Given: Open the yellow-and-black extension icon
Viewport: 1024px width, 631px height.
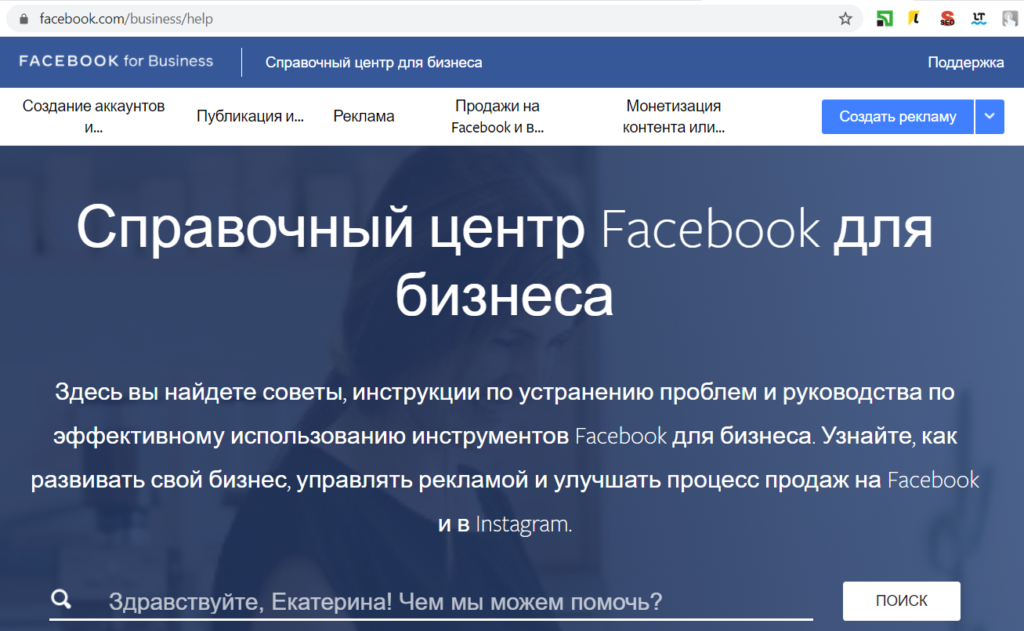Looking at the screenshot, I should pyautogui.click(x=914, y=18).
